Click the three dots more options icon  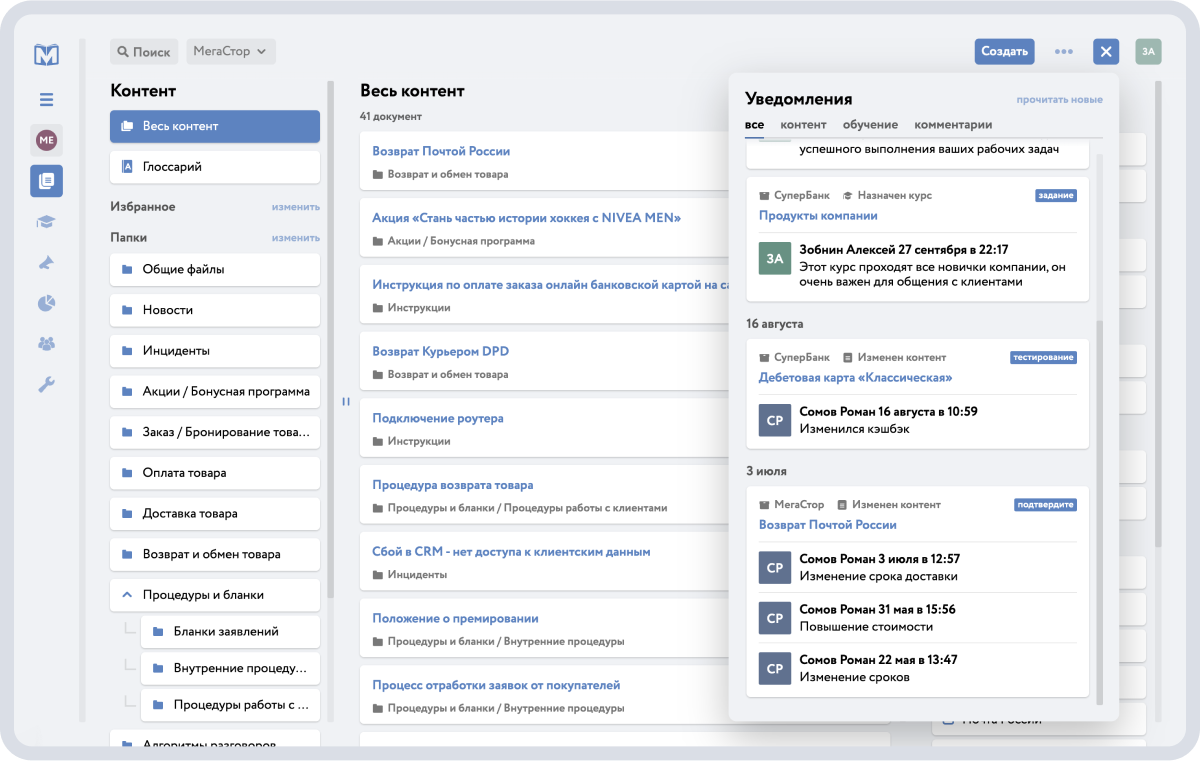pos(1064,51)
